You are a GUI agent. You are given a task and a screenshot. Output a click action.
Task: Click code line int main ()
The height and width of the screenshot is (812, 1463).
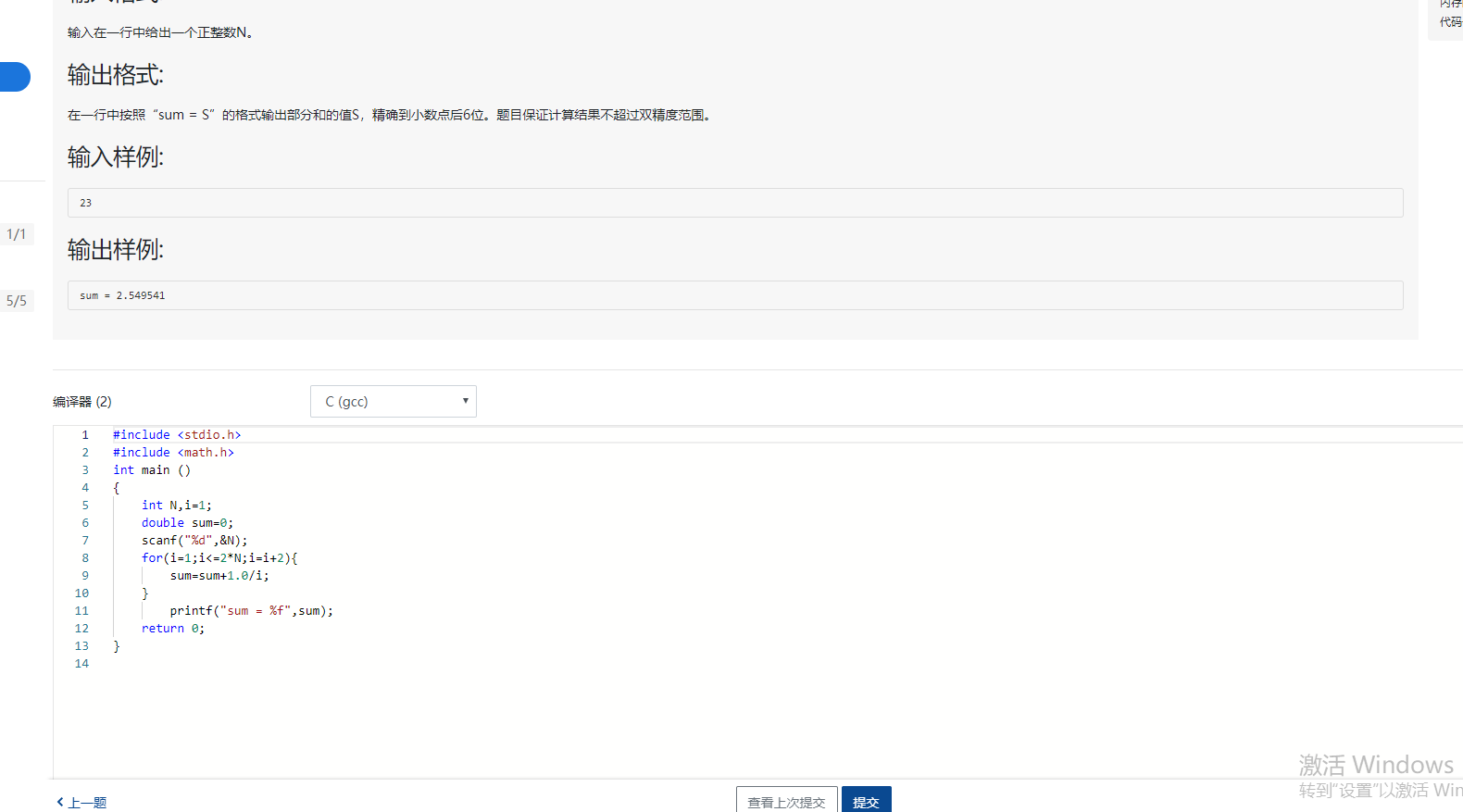[152, 469]
